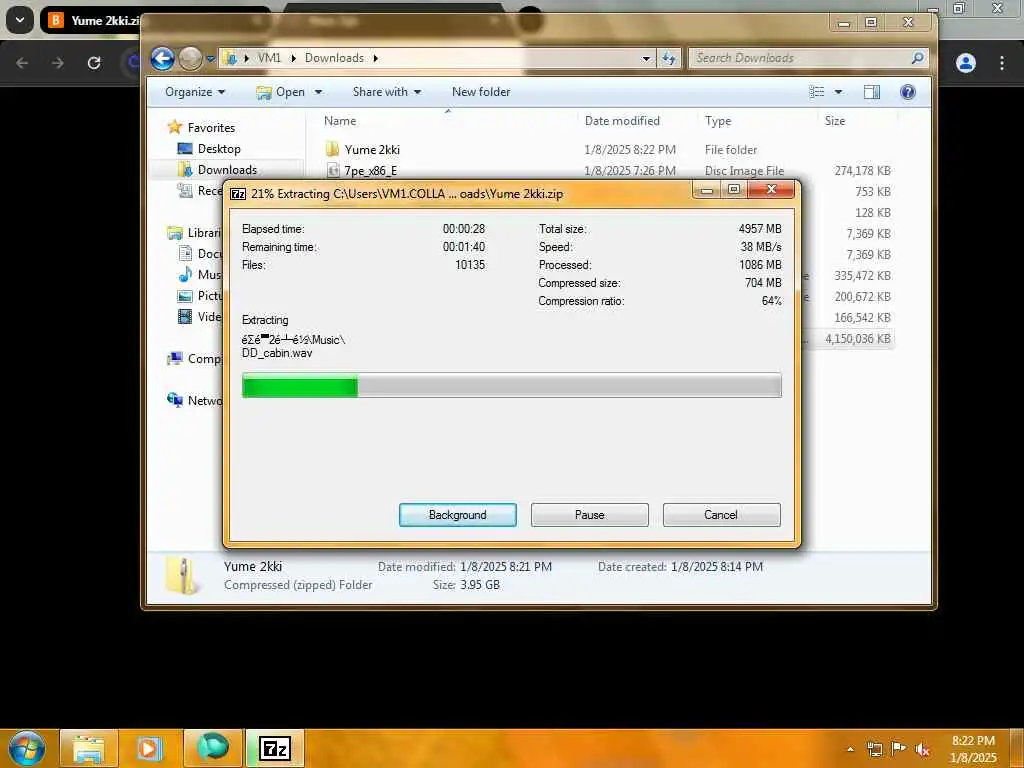Go back in Explorer window
This screenshot has height=768, width=1024.
pyautogui.click(x=163, y=59)
